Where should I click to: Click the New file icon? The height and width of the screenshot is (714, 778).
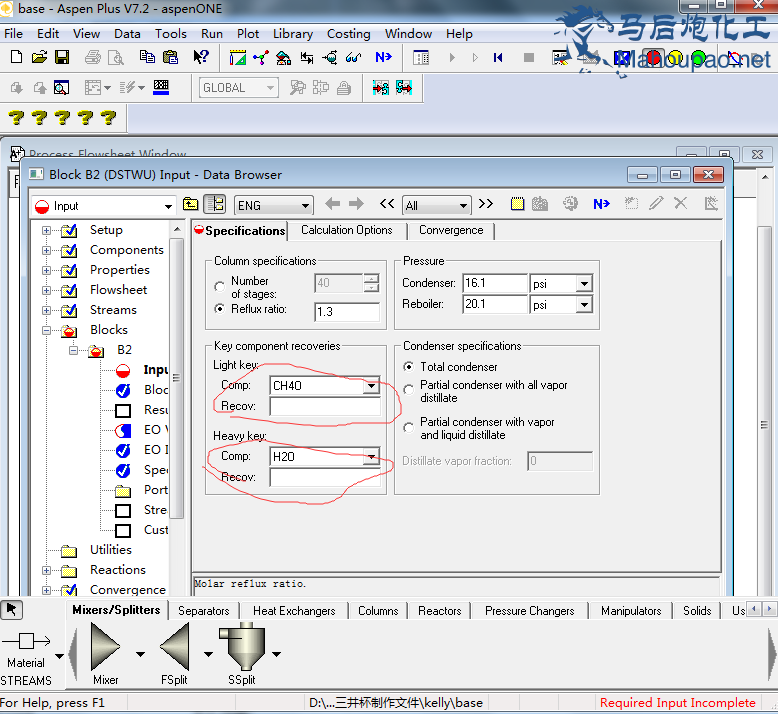pyautogui.click(x=16, y=57)
